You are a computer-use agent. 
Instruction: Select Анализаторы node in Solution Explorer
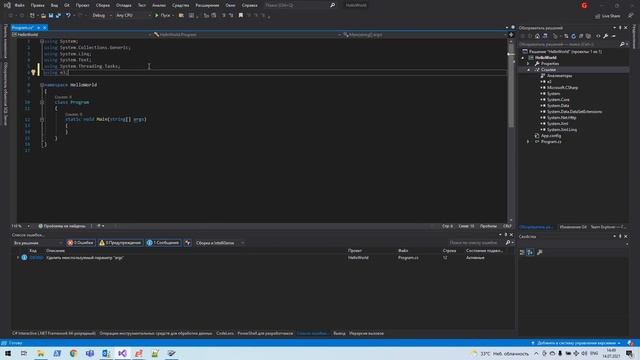pos(559,76)
